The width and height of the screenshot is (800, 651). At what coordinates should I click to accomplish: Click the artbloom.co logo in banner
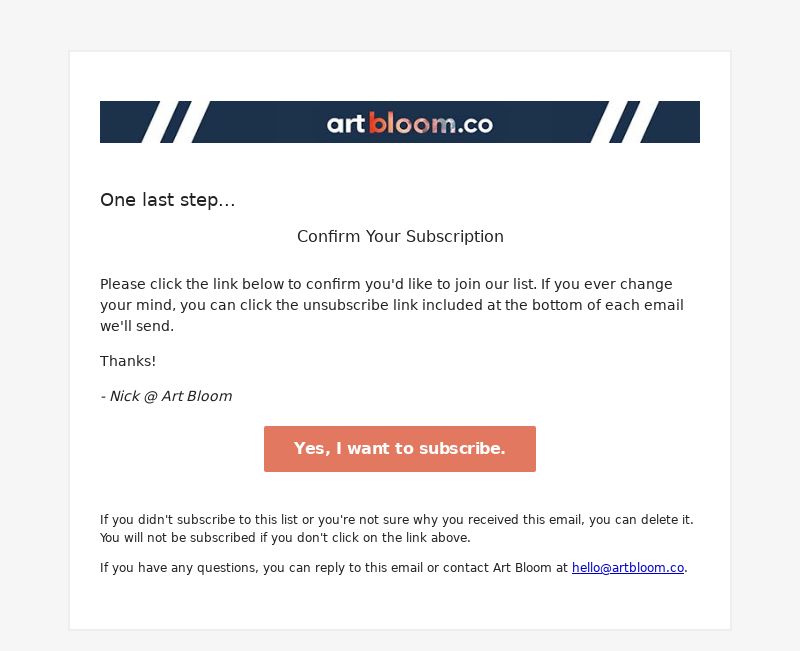[410, 123]
